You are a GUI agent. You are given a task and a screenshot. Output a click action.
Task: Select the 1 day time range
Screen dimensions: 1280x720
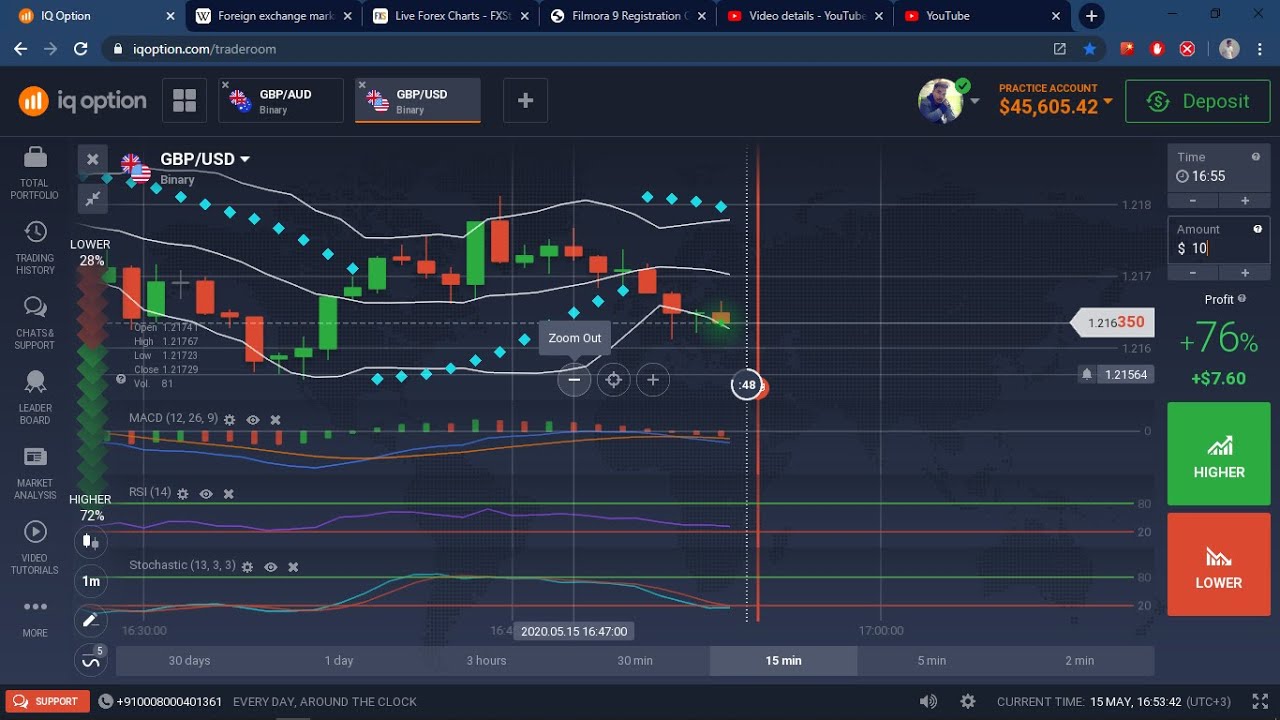click(339, 660)
